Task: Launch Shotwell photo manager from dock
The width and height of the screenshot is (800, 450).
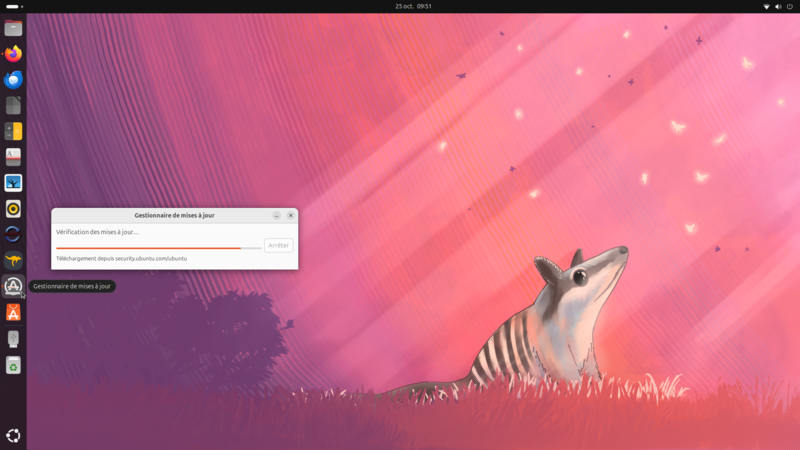Action: click(x=13, y=183)
